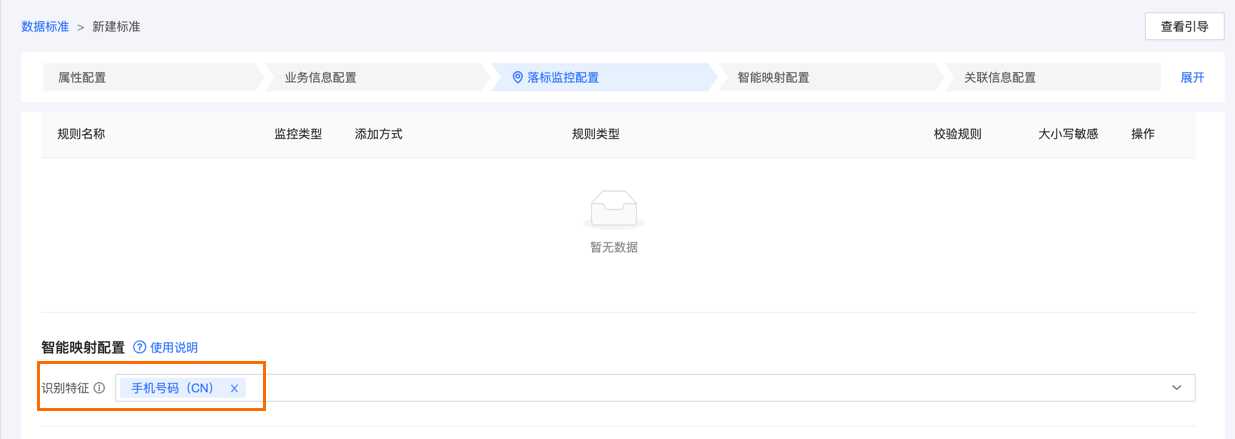Screen dimensions: 1235x439
Task: Expand the 识别特征 dropdown arrow
Action: [x=1177, y=388]
